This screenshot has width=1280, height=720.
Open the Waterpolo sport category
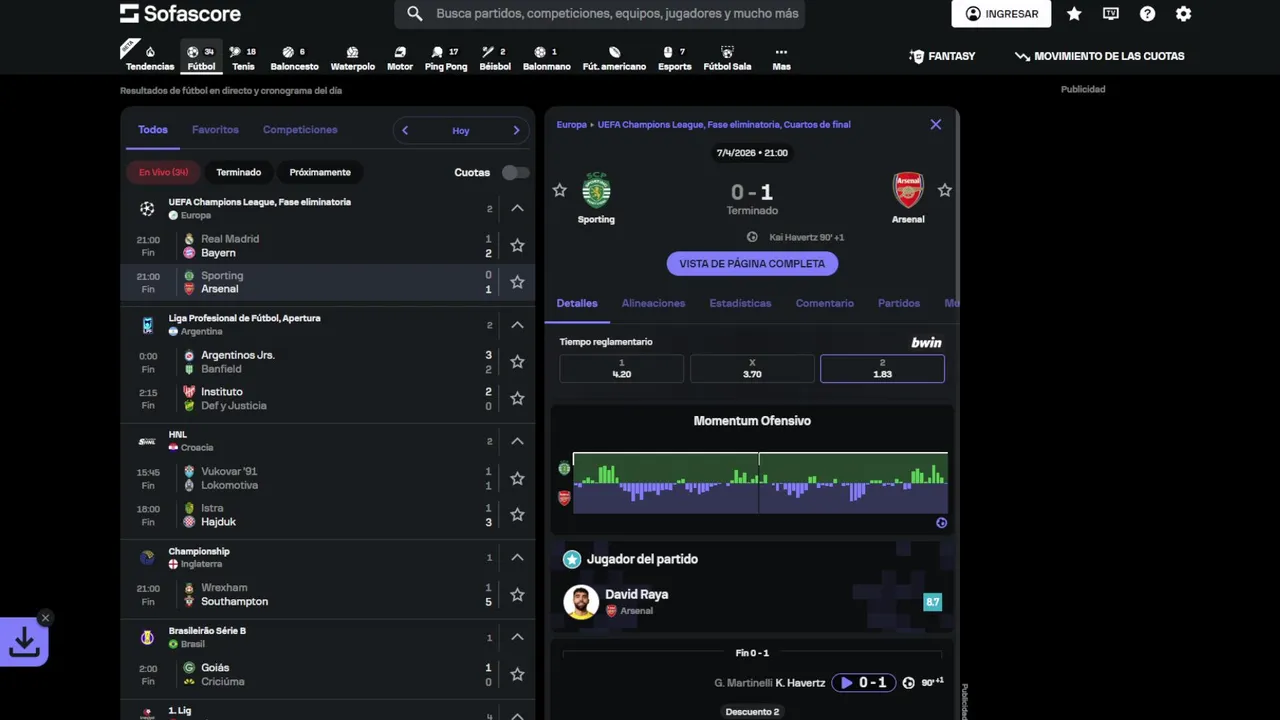352,58
